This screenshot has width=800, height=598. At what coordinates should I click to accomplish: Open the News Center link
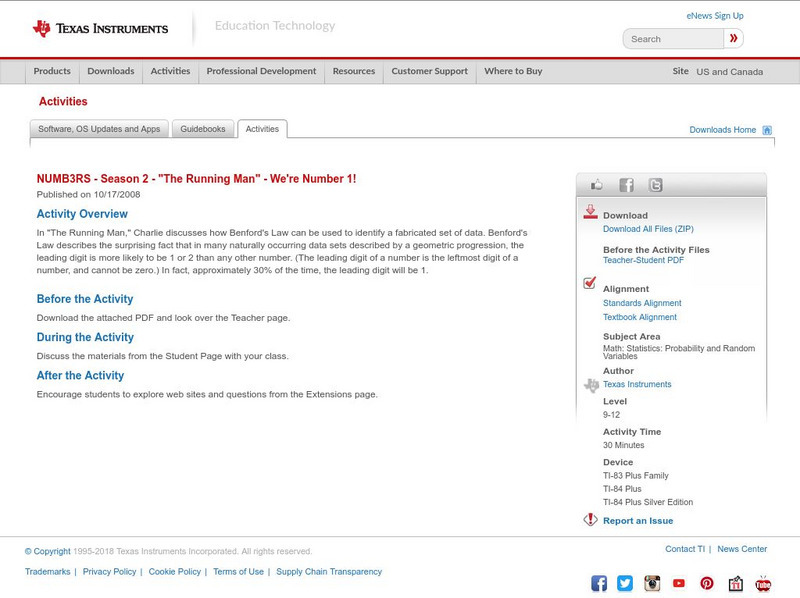coord(742,549)
